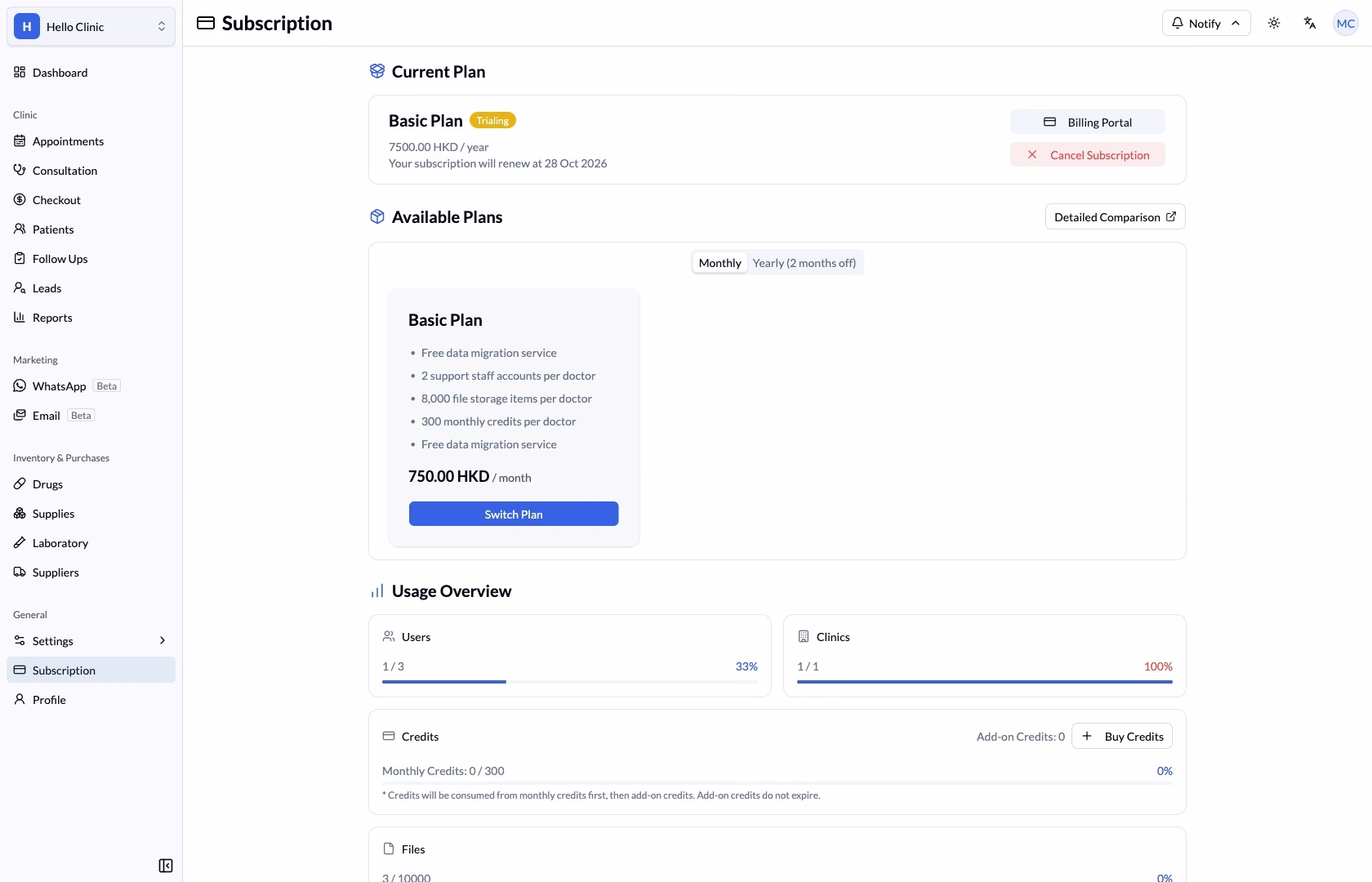The height and width of the screenshot is (882, 1372).
Task: Click '2 support staff accounts per doctor'
Action: pos(508,376)
